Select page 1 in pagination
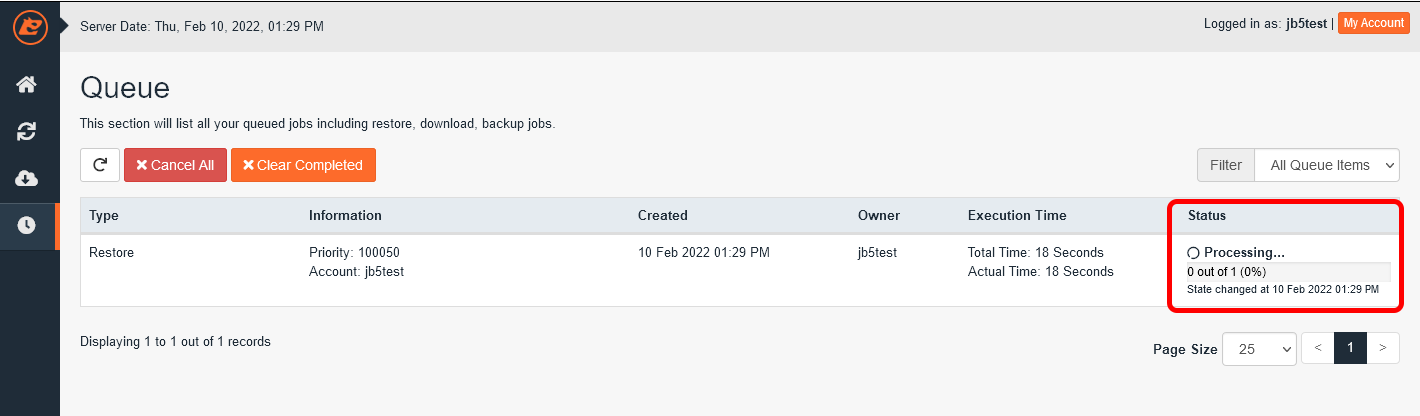The image size is (1420, 416). point(1350,348)
